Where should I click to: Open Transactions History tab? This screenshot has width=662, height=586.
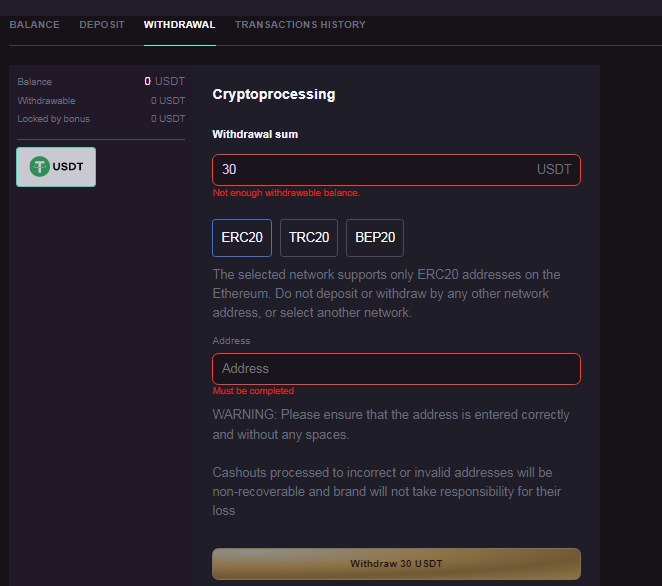point(300,25)
